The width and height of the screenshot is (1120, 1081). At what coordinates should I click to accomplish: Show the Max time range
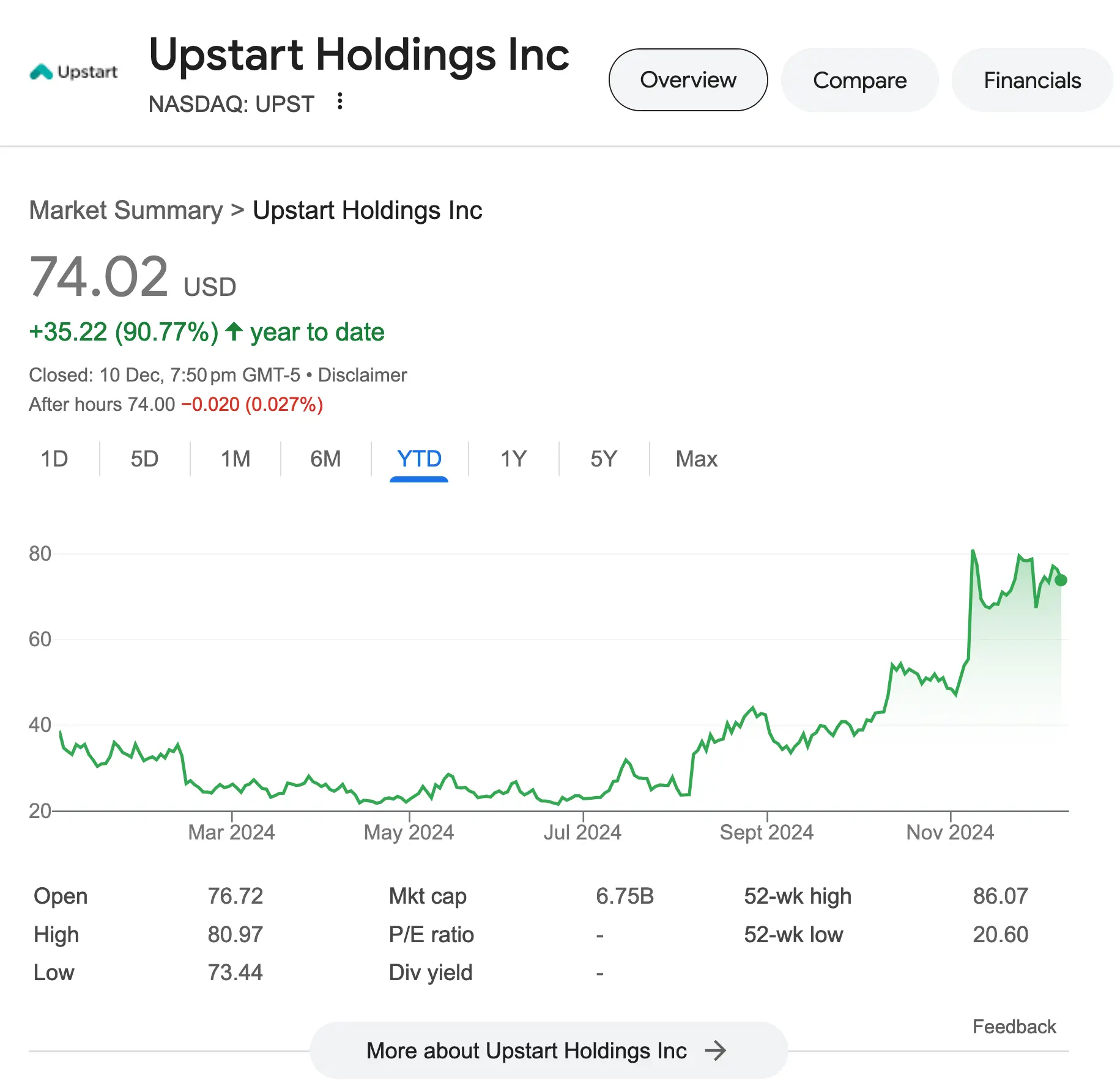696,459
